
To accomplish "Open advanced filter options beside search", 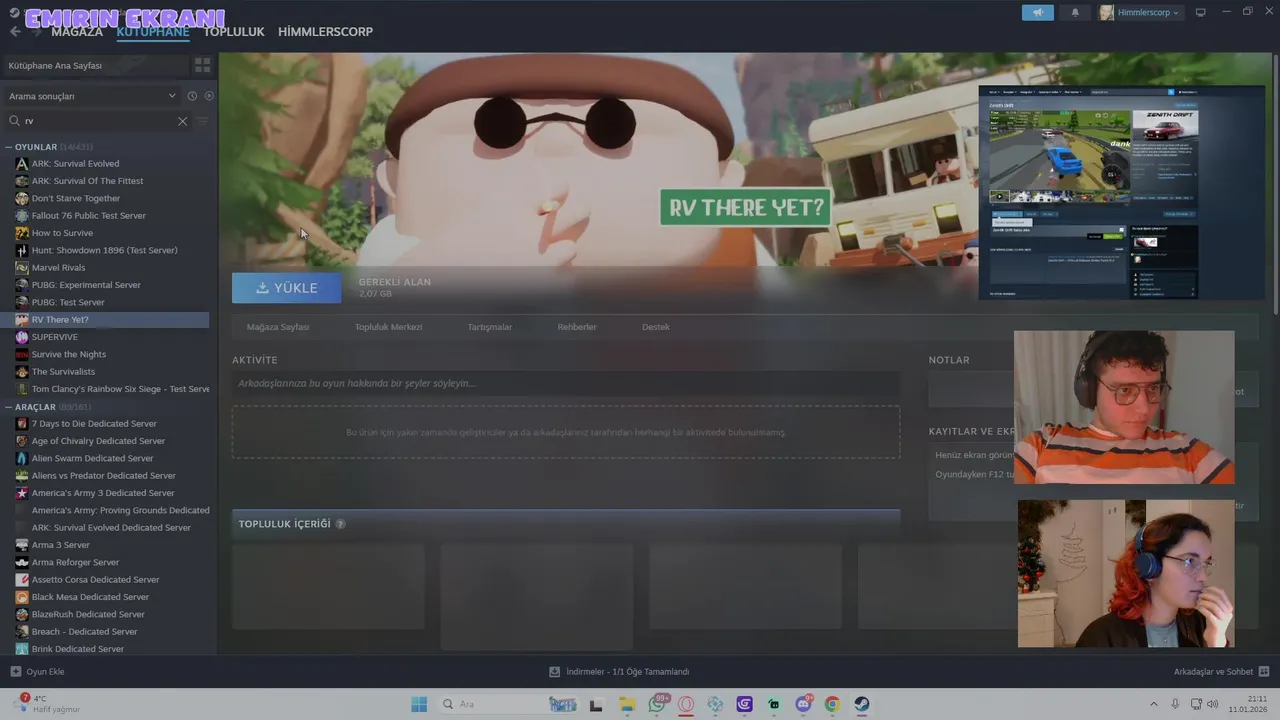I will (203, 121).
